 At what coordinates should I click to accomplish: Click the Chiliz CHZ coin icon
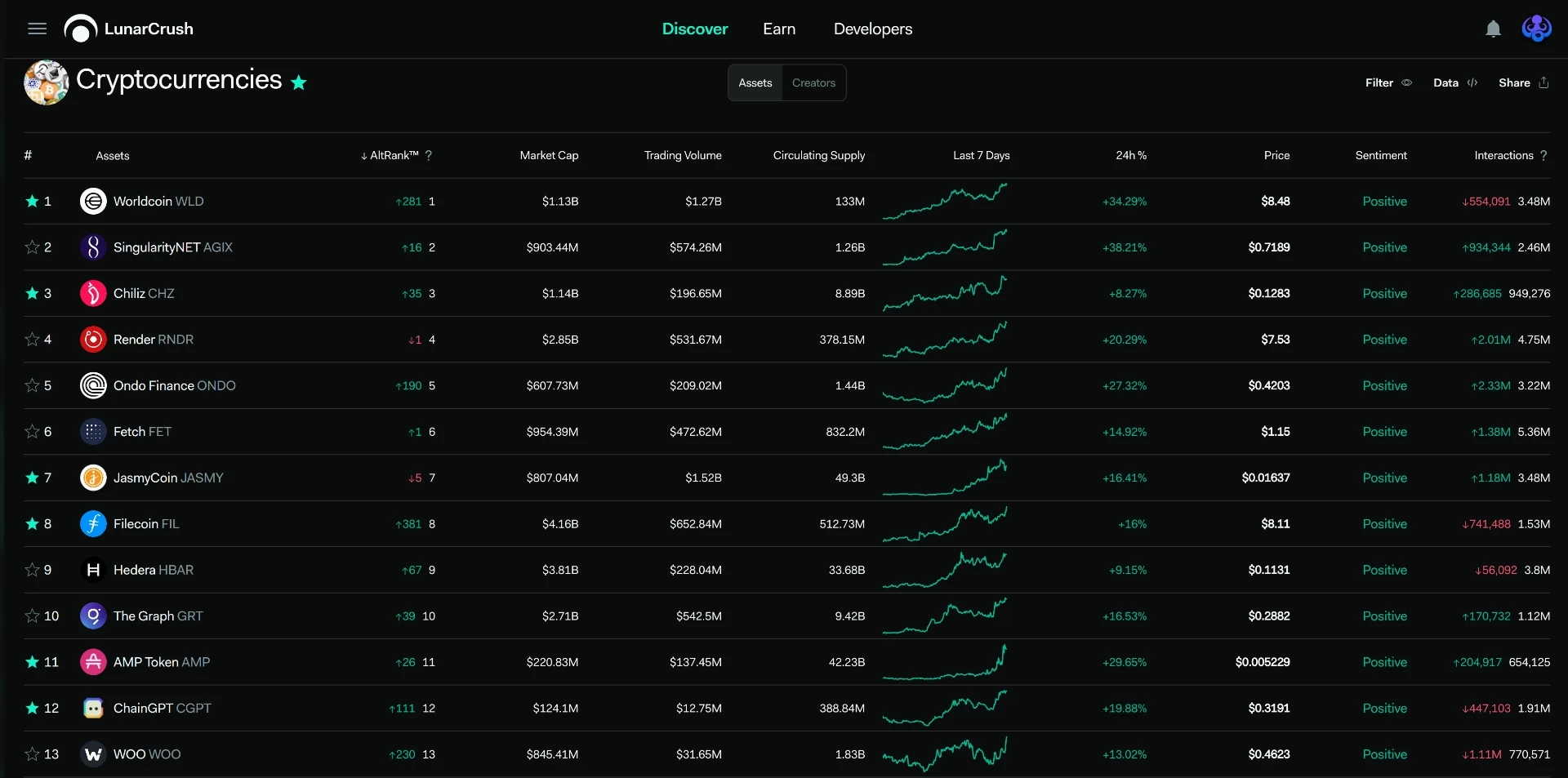click(x=93, y=293)
